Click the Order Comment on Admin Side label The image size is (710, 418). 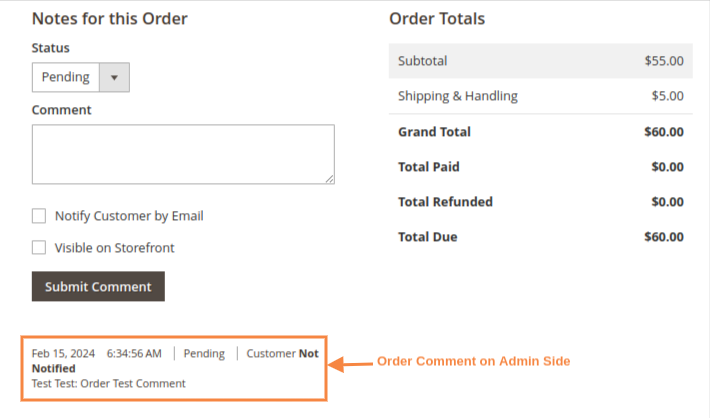pyautogui.click(x=473, y=361)
